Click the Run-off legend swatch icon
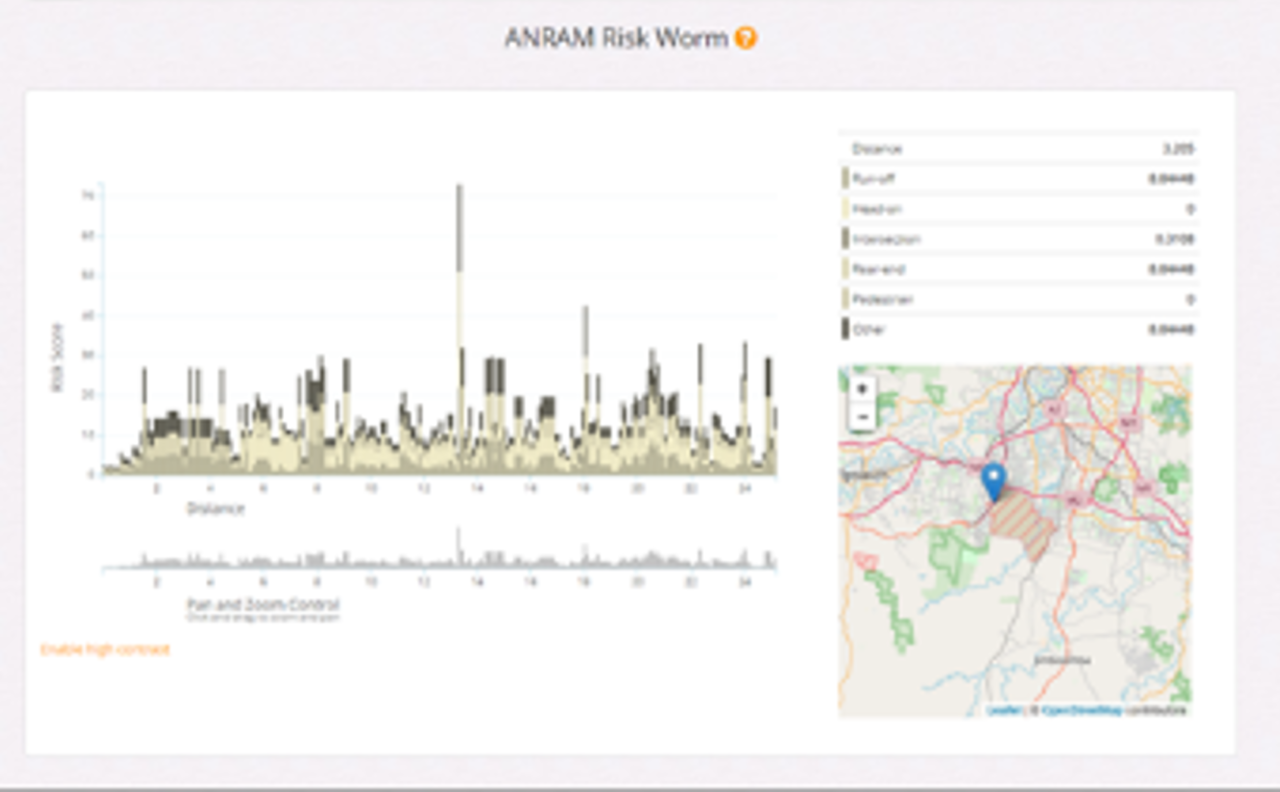Viewport: 1280px width, 792px height. coord(845,178)
